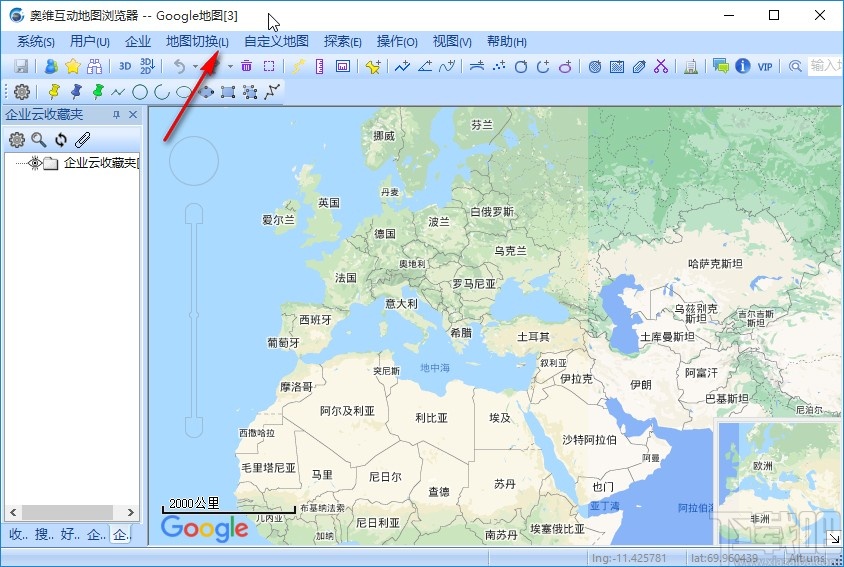The image size is (844, 567).
Task: Click the yellow lightning route icon
Action: pyautogui.click(x=298, y=66)
